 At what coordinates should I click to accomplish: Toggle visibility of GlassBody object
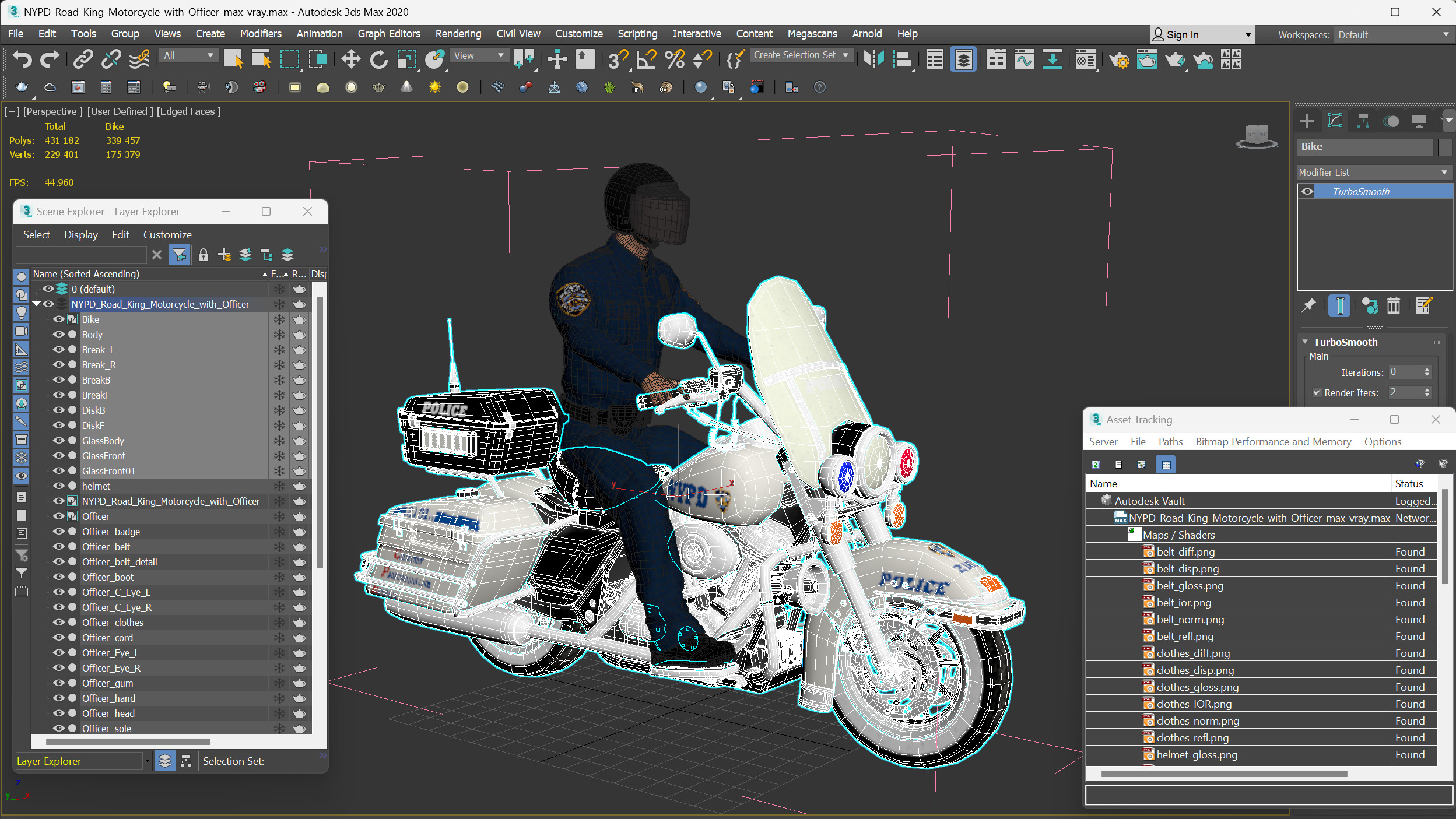point(58,440)
